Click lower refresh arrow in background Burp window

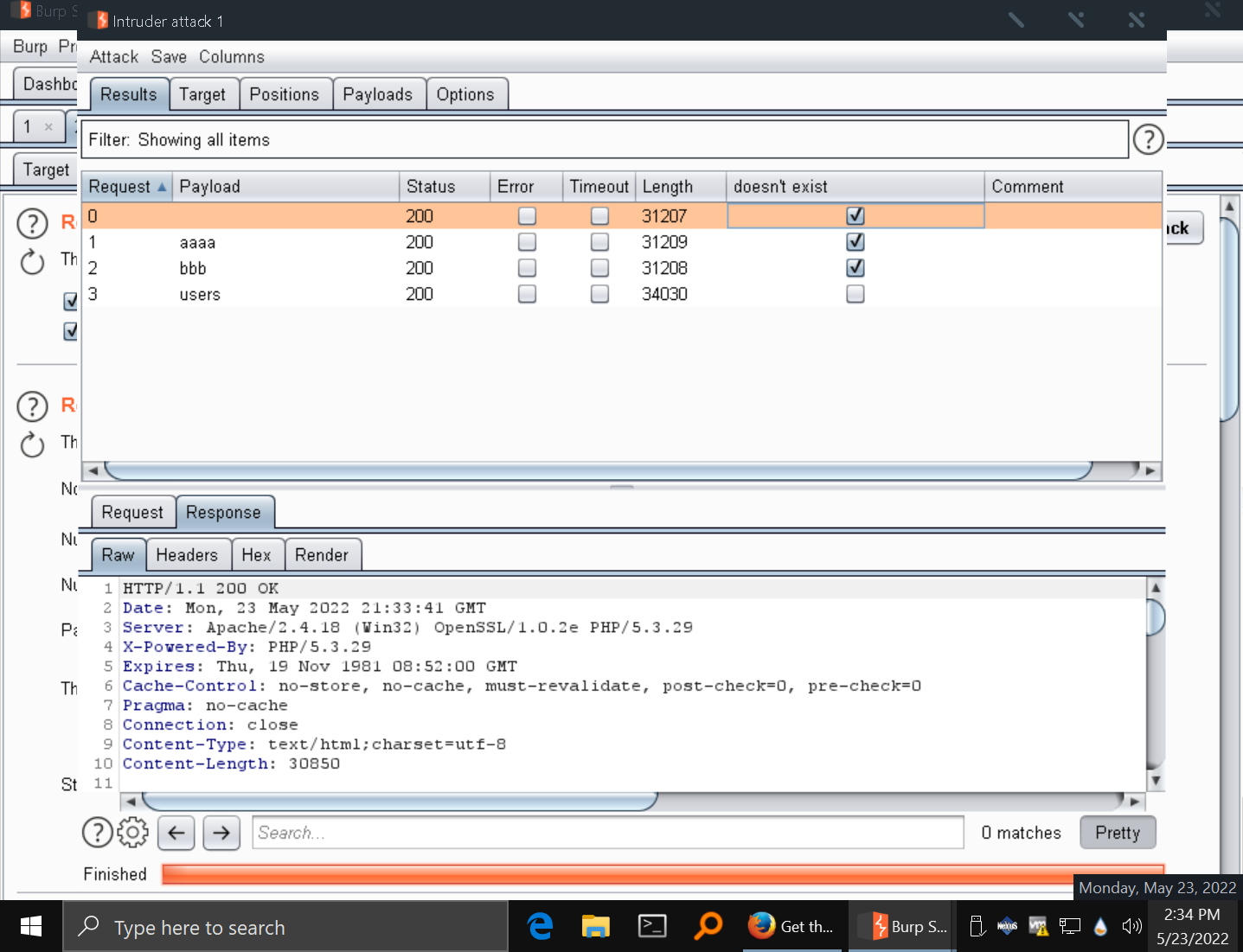[x=32, y=444]
